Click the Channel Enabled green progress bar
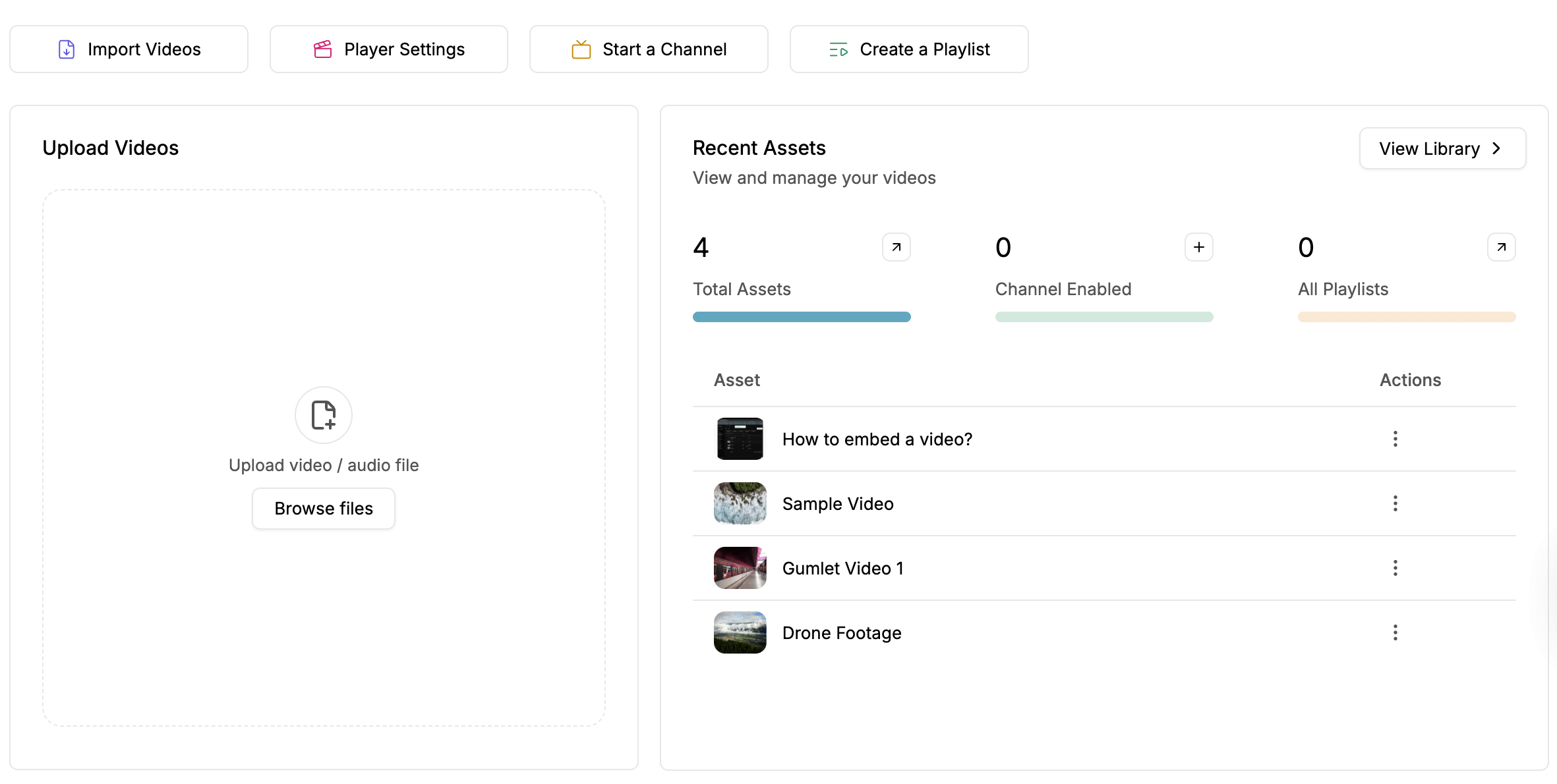The width and height of the screenshot is (1557, 784). 1104,317
